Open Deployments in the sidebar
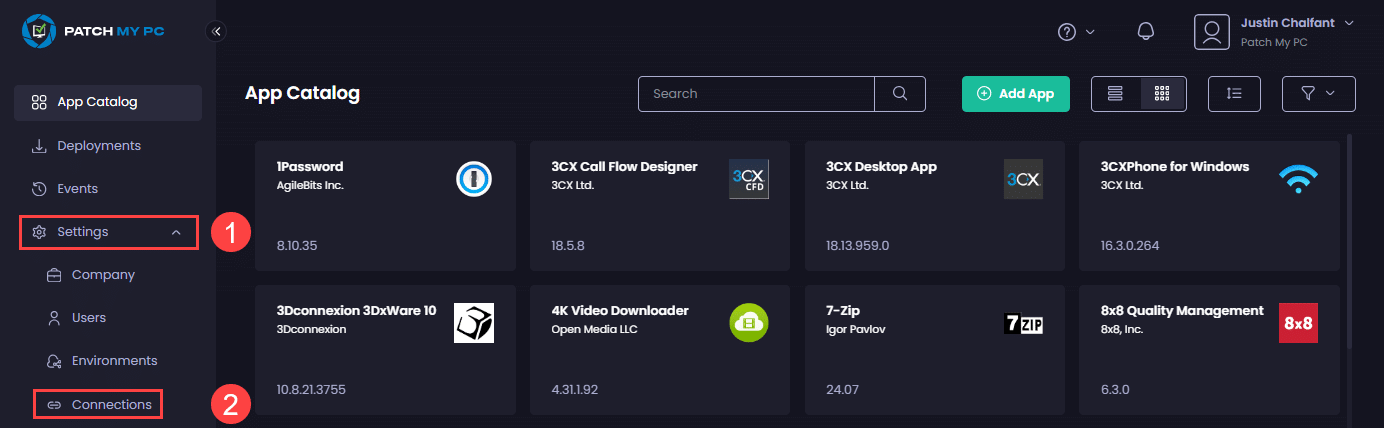 (x=99, y=146)
